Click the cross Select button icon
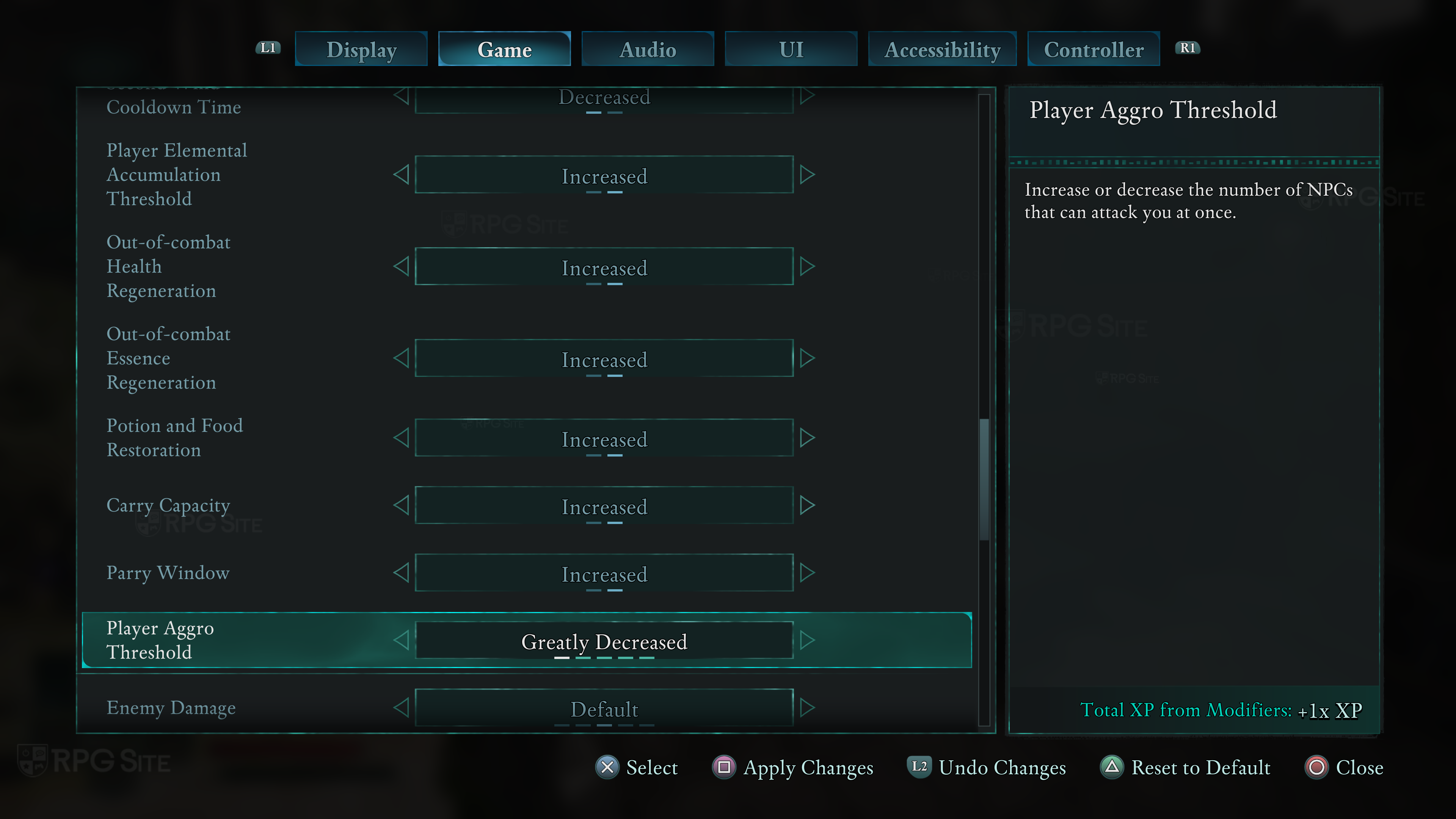The width and height of the screenshot is (1456, 819). point(607,767)
